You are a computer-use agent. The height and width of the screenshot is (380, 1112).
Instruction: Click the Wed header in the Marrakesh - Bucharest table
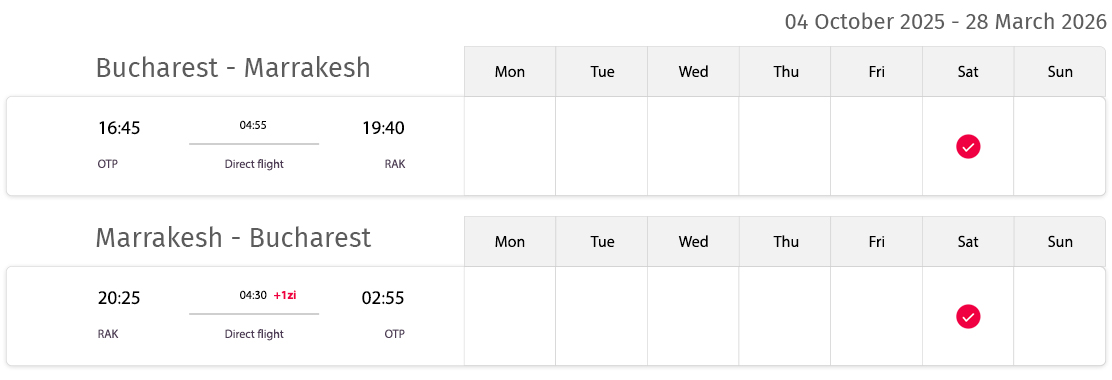[x=693, y=242]
